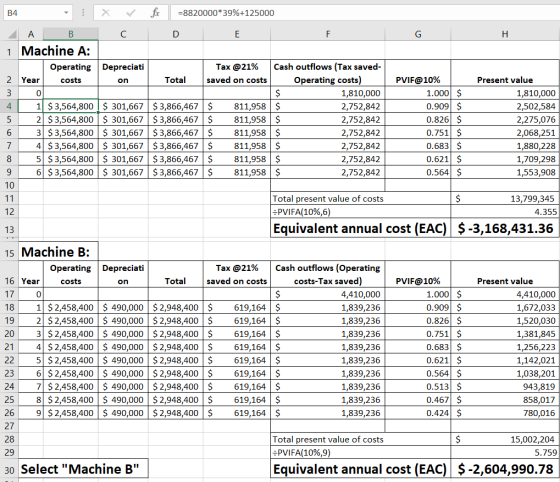
Task: Select PVIF value 0.424 in row 26
Action: point(418,413)
